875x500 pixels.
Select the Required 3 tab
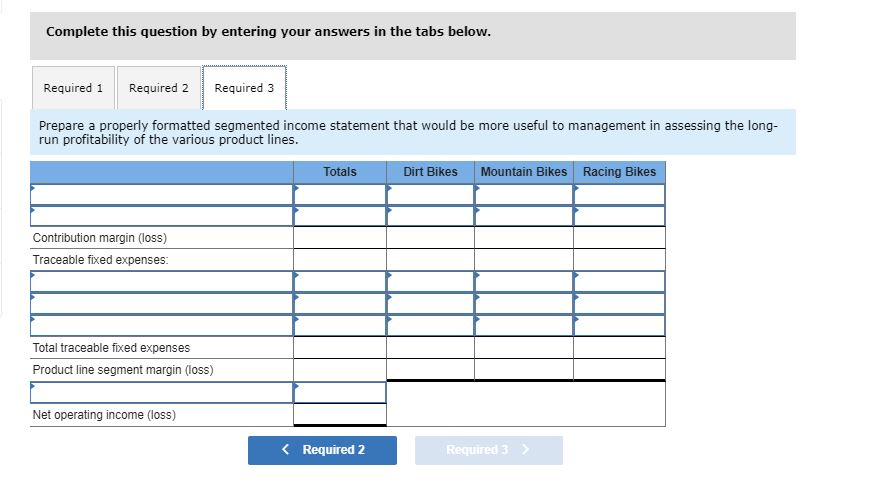(244, 88)
